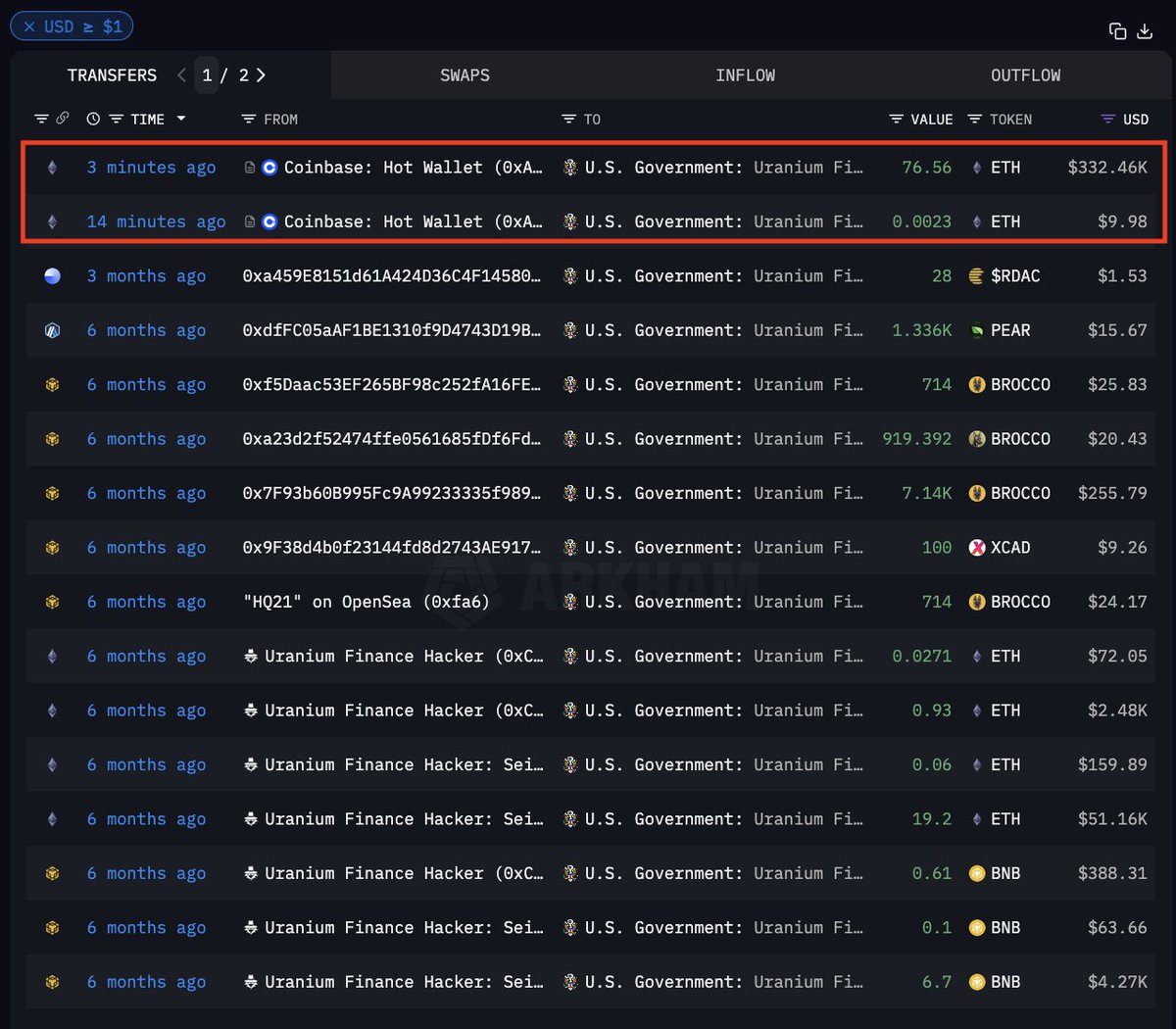Click the hacker icon in the $51.16K row
Viewport: 1176px width, 1029px height.
point(251,819)
